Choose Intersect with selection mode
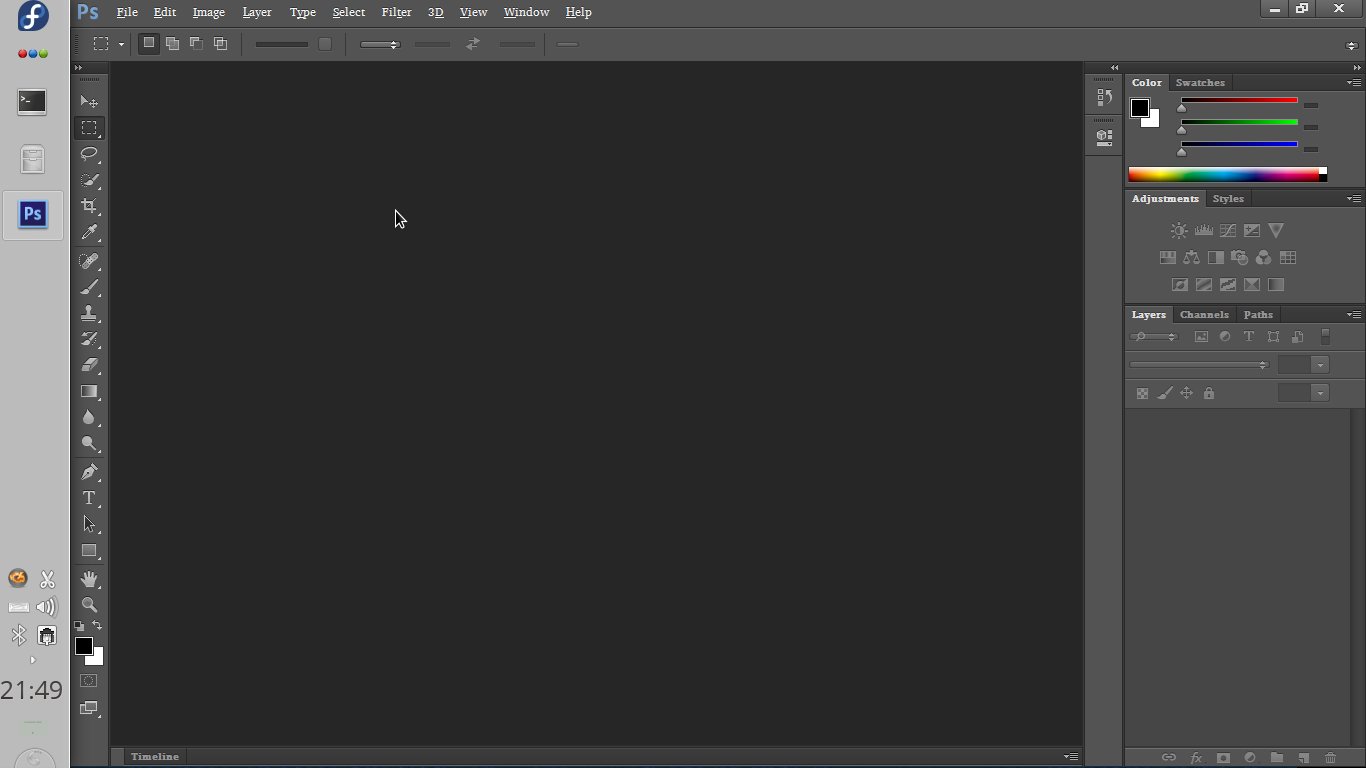 (220, 44)
